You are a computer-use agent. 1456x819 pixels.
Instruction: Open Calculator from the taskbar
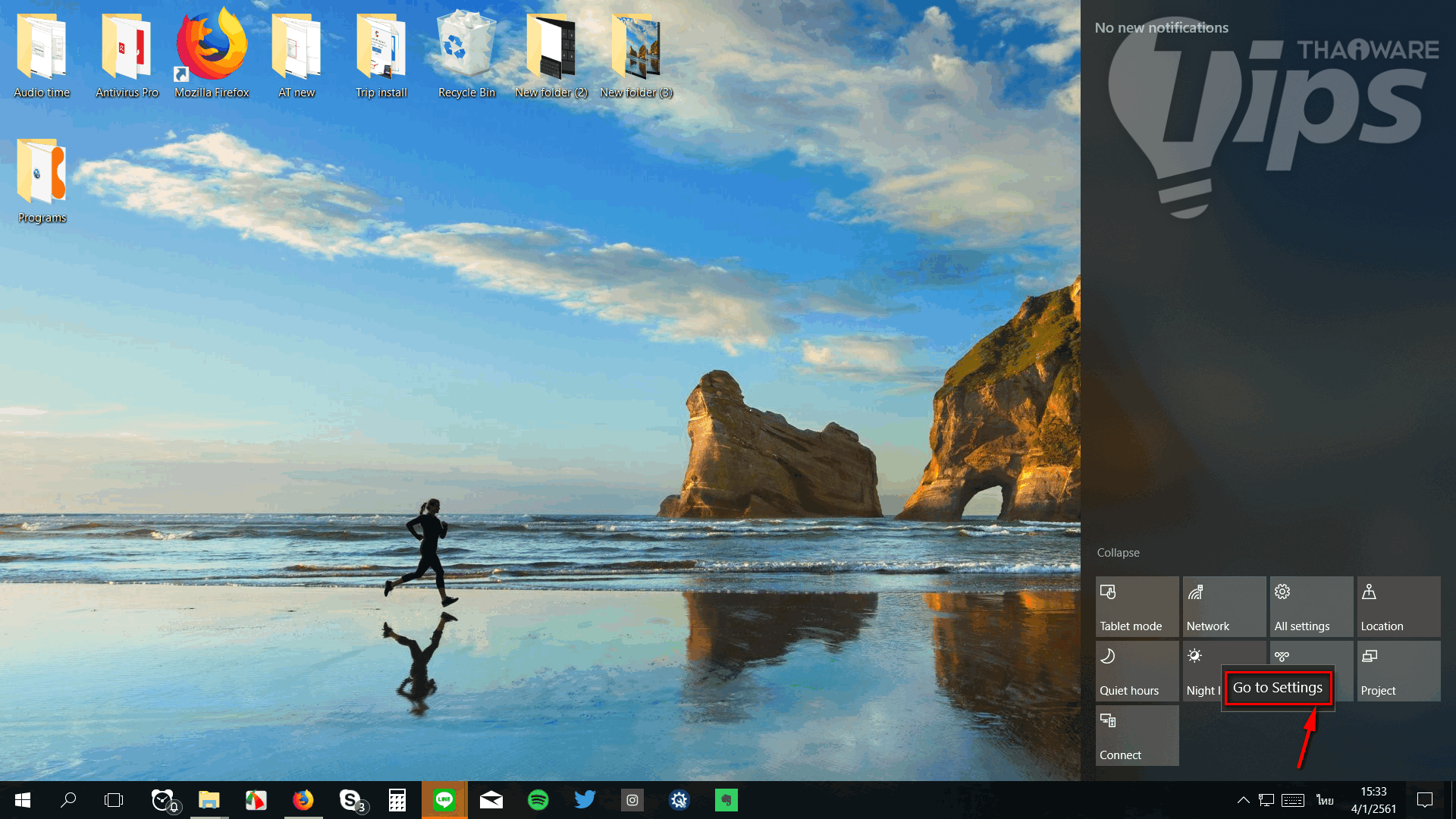(x=397, y=800)
